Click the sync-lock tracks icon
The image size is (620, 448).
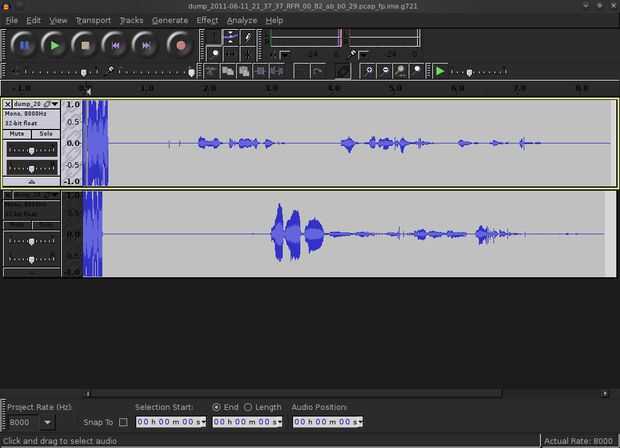pos(342,72)
